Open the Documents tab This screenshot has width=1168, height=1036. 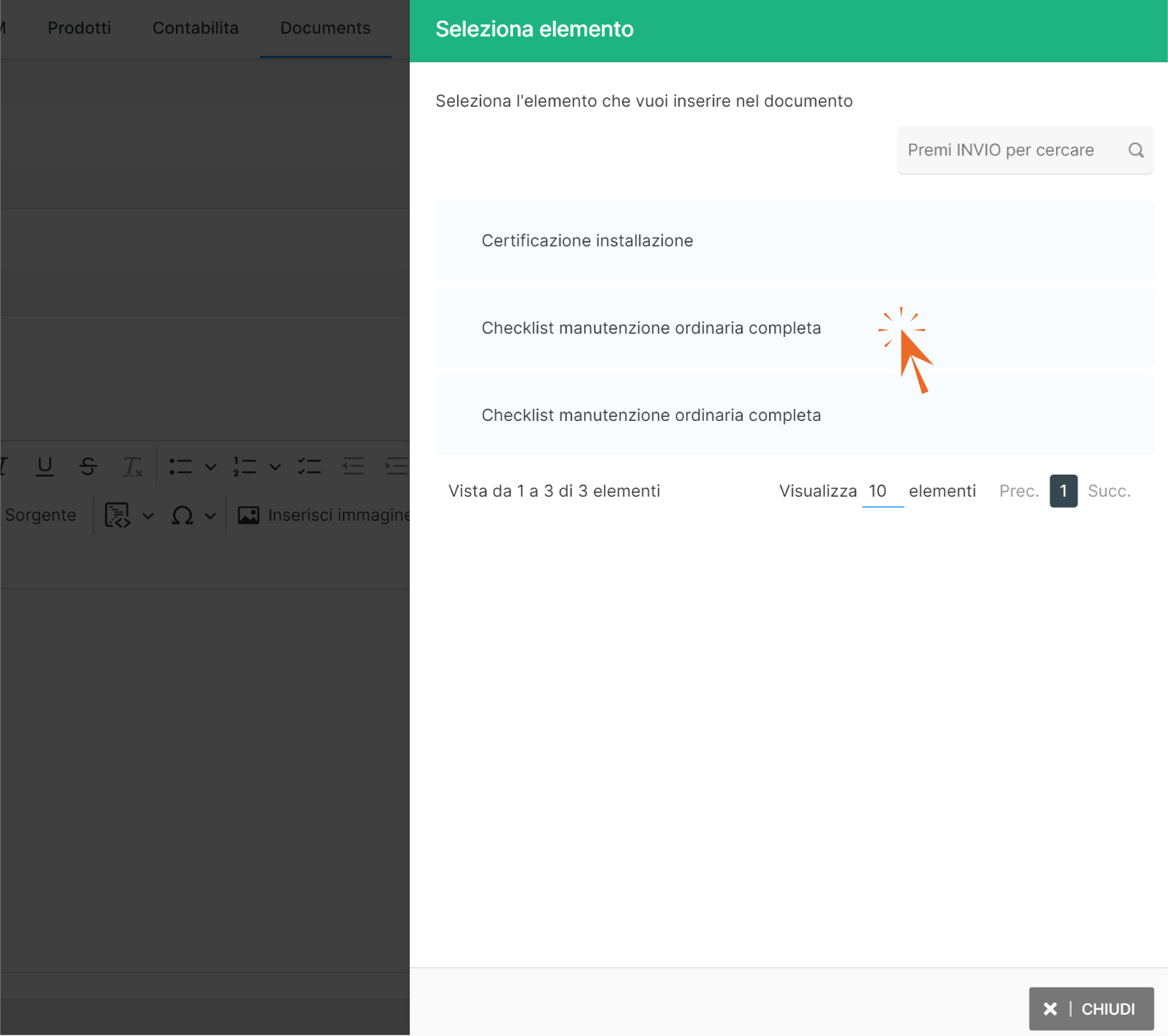pos(325,28)
